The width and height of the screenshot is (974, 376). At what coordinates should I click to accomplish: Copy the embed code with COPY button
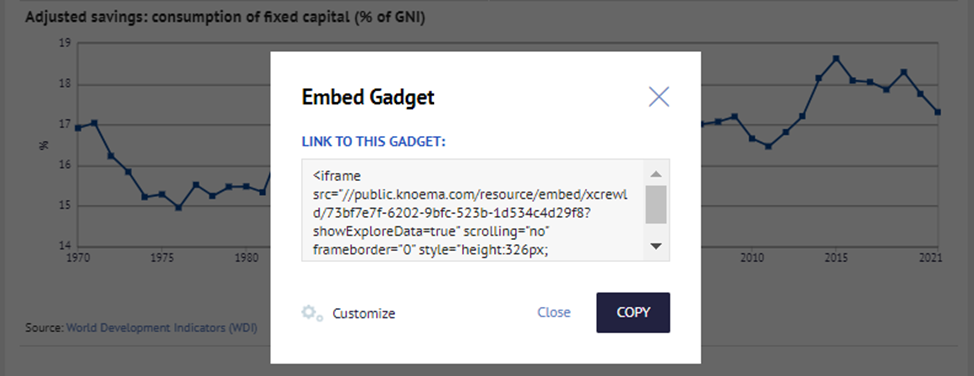633,313
